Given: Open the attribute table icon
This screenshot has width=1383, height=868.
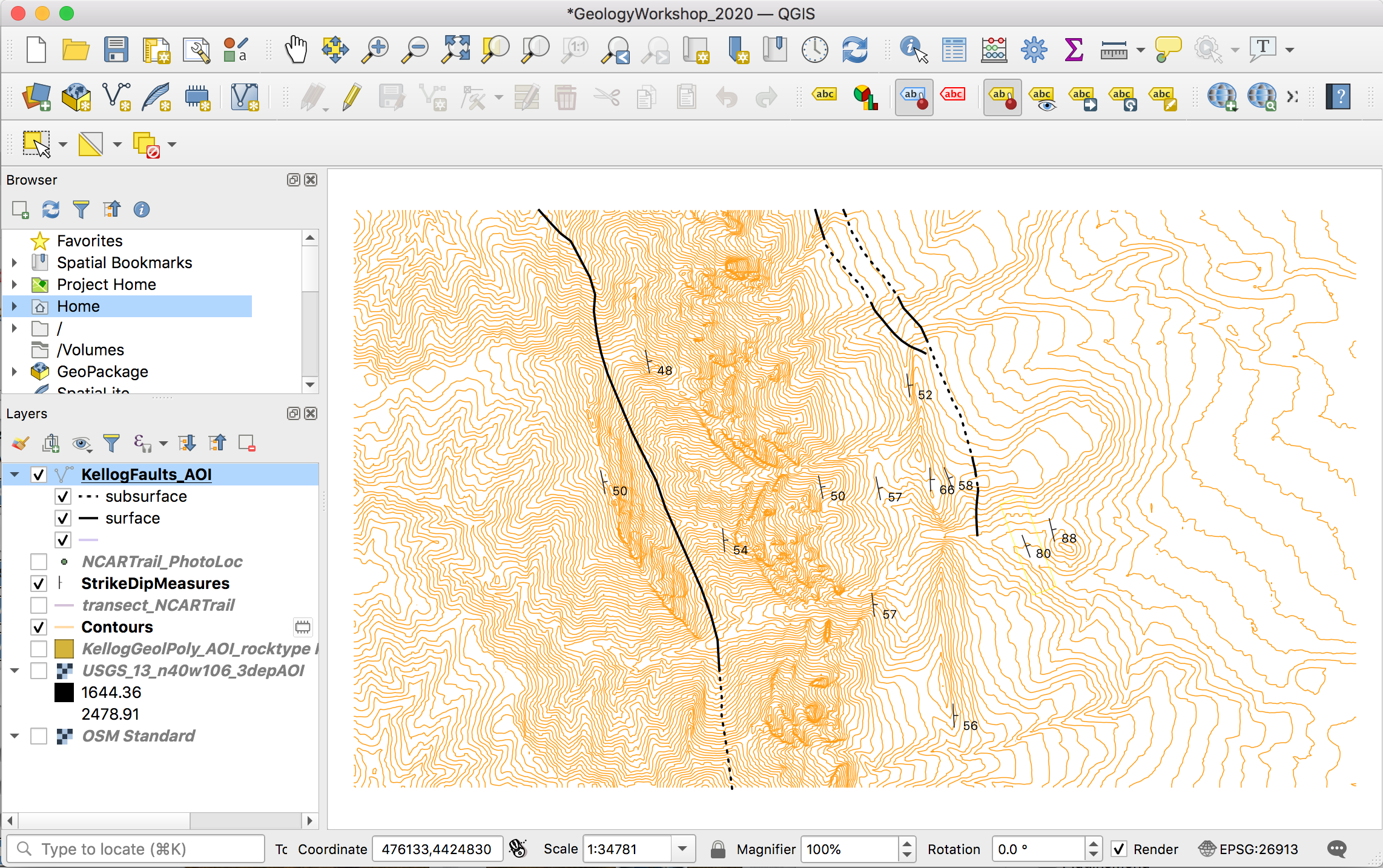Looking at the screenshot, I should 954,50.
